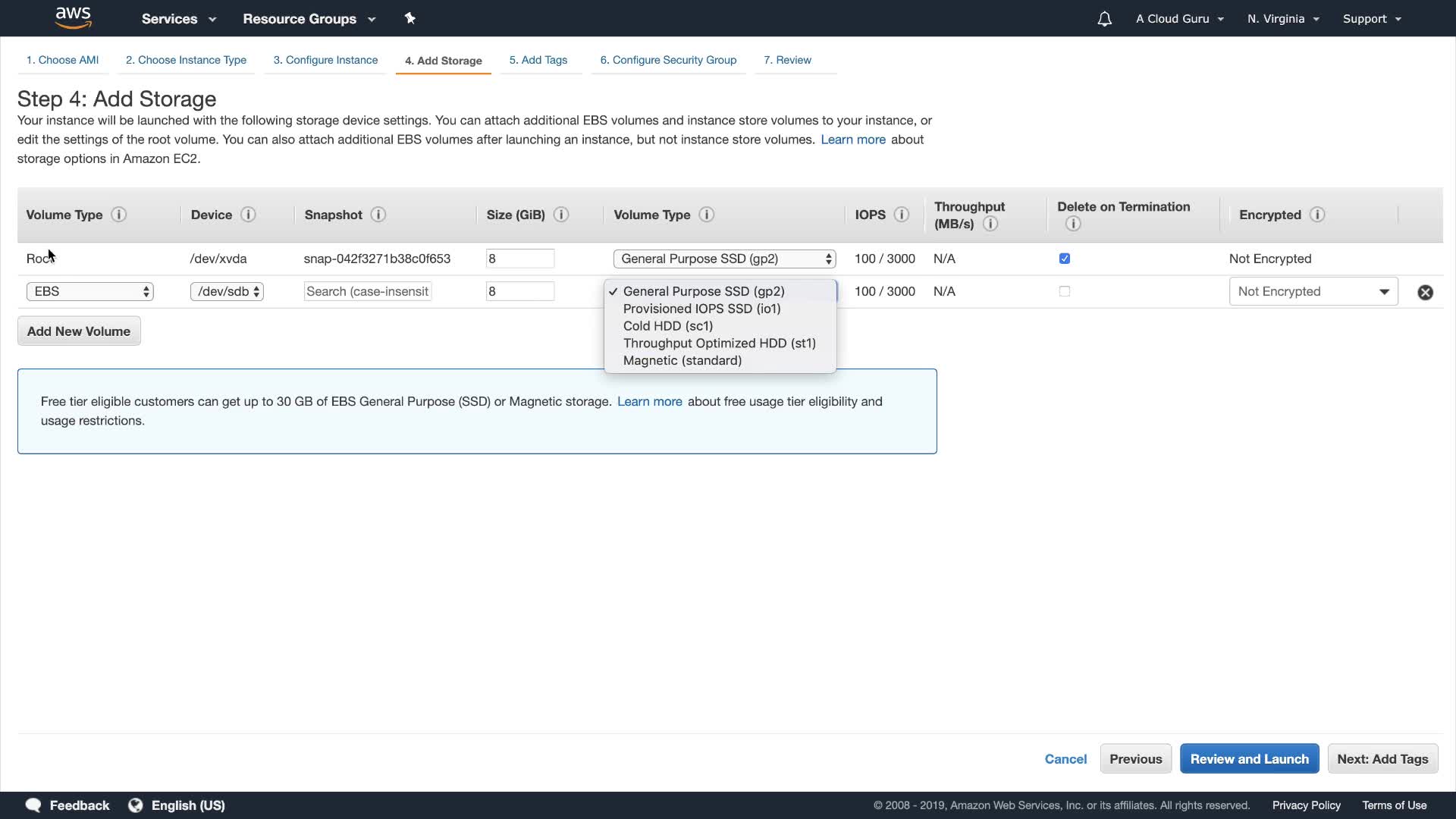Click info icon next to IOPS
The image size is (1456, 819).
[x=902, y=215]
